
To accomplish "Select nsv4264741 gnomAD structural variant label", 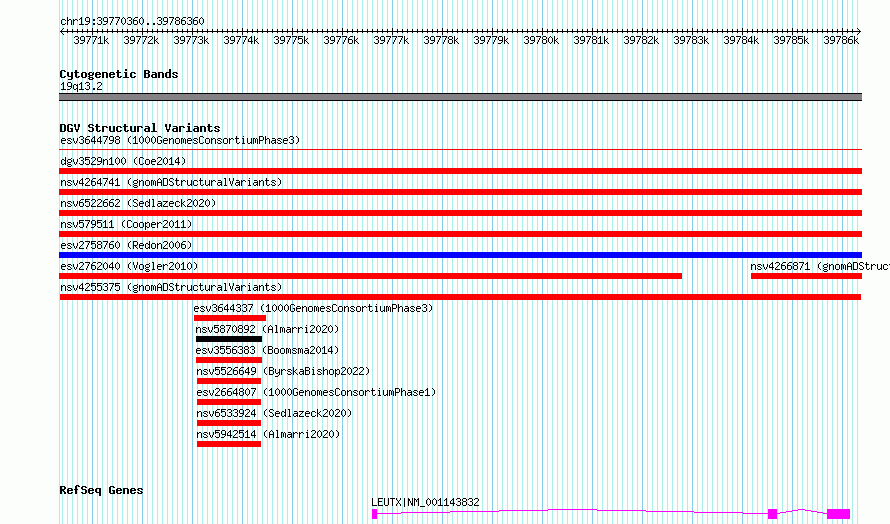I will click(171, 182).
